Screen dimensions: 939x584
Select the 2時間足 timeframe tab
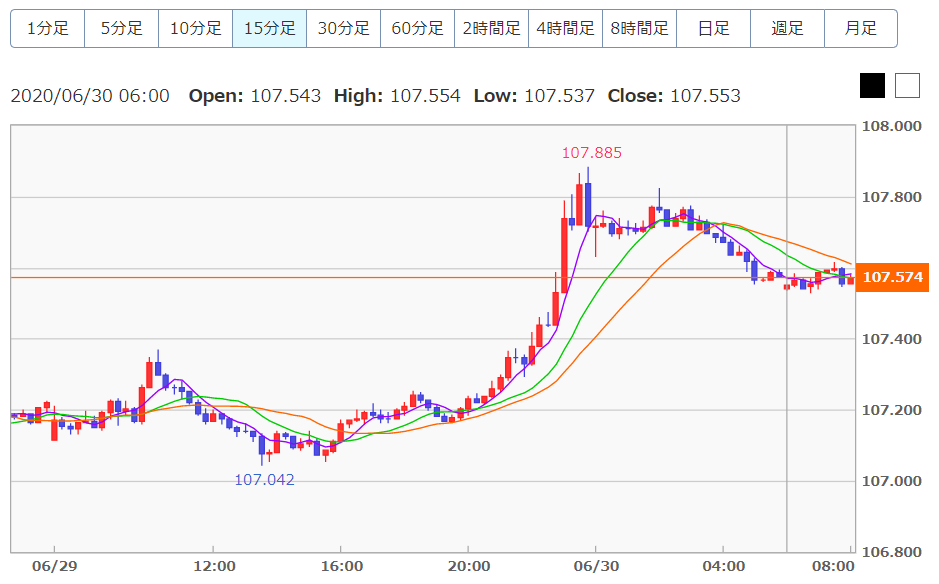tap(492, 28)
